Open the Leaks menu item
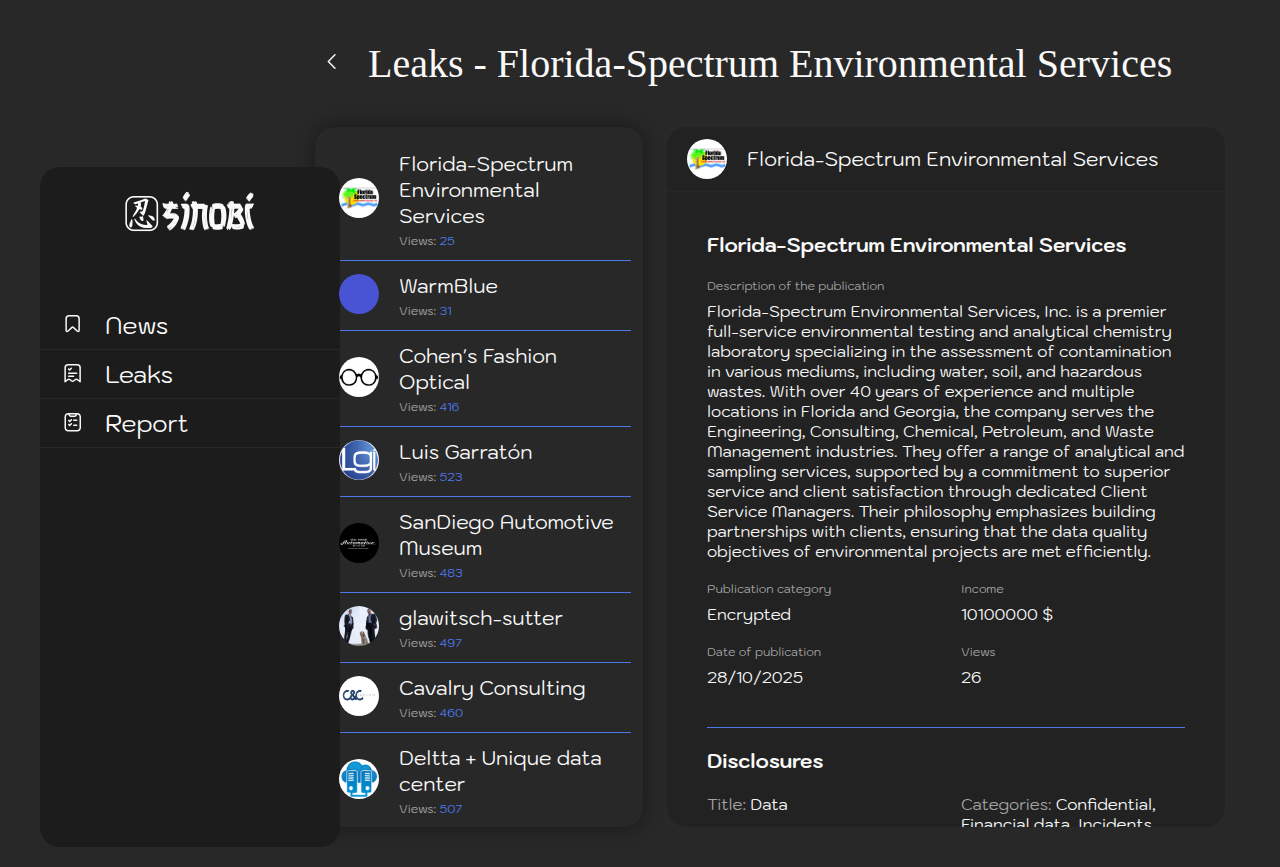The height and width of the screenshot is (867, 1280). [x=139, y=375]
